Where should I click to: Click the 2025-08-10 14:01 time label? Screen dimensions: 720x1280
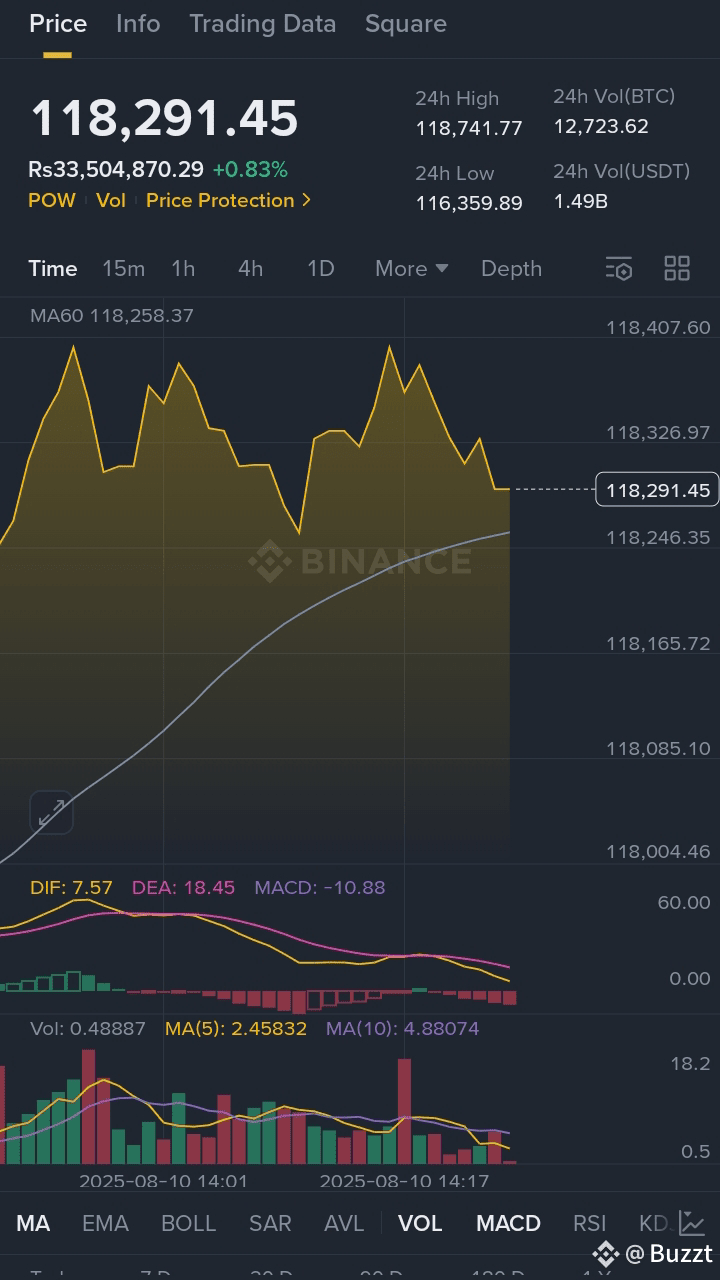(x=163, y=1181)
